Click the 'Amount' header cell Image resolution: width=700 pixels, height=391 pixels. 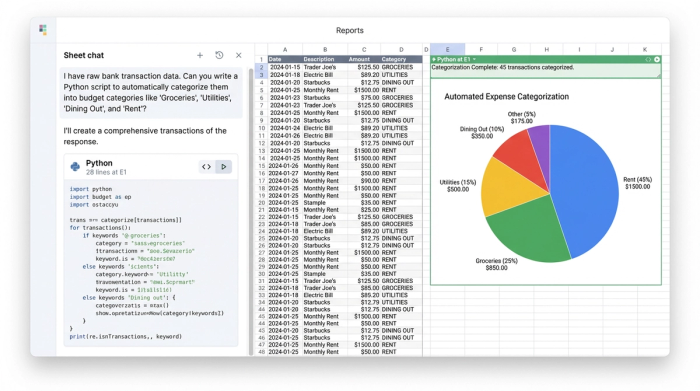tap(364, 59)
